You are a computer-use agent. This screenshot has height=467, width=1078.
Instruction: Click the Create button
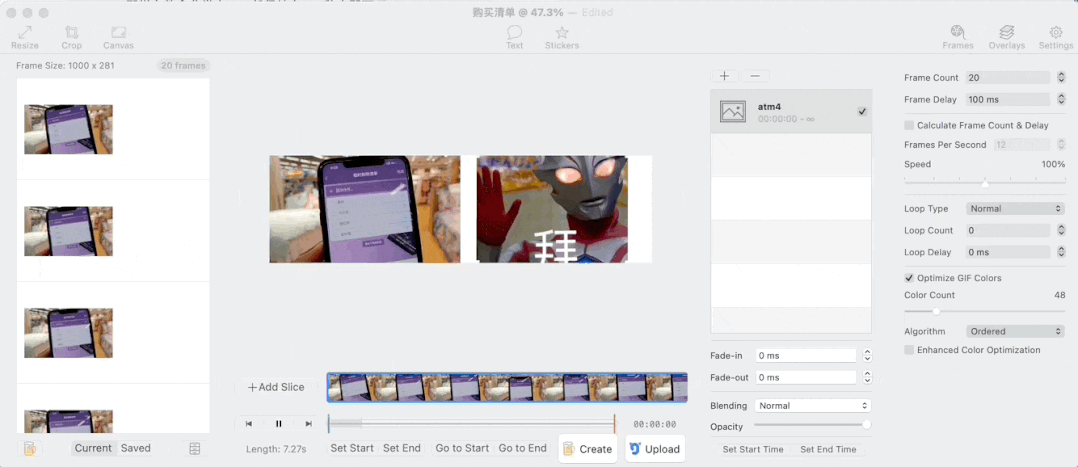point(588,449)
